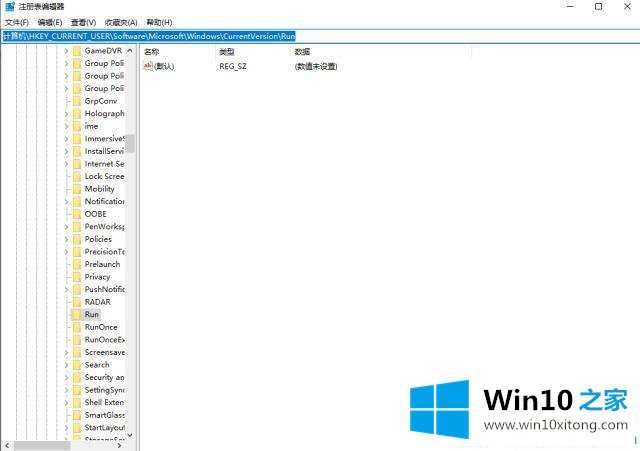Click the Registry Editor title bar icon
Viewport: 640px width, 451px height.
coord(10,7)
